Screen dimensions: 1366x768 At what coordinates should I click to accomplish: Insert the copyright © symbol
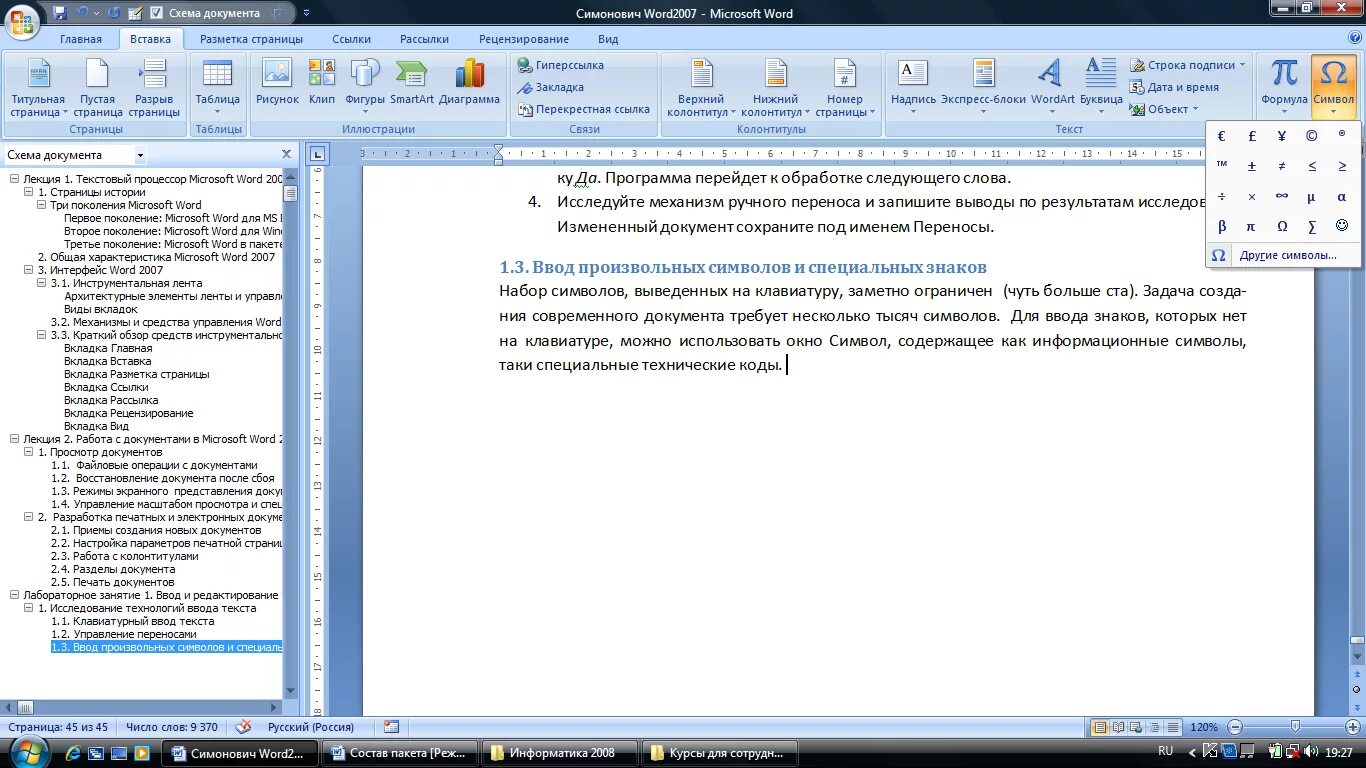click(1312, 136)
